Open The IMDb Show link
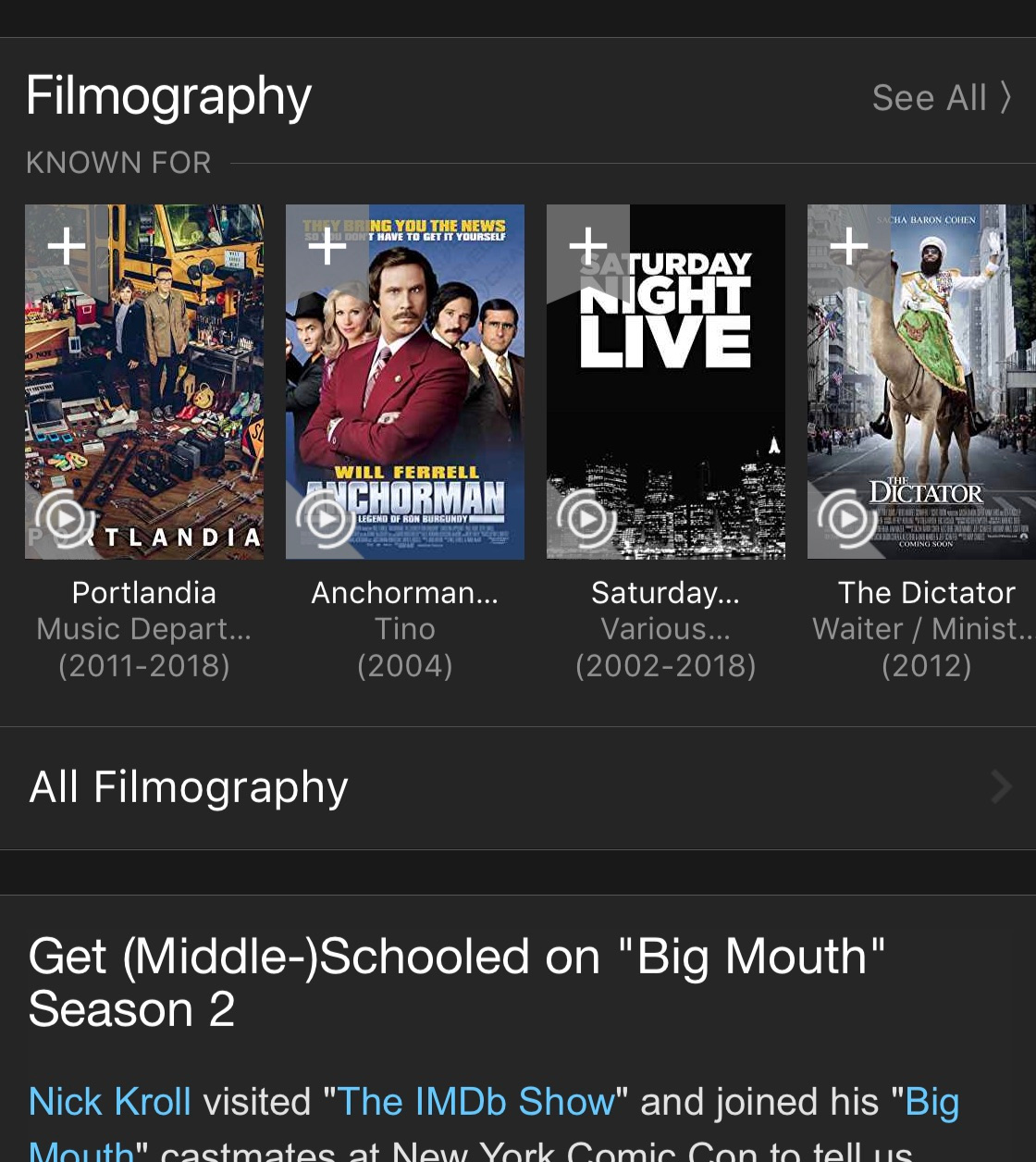 click(x=475, y=1102)
